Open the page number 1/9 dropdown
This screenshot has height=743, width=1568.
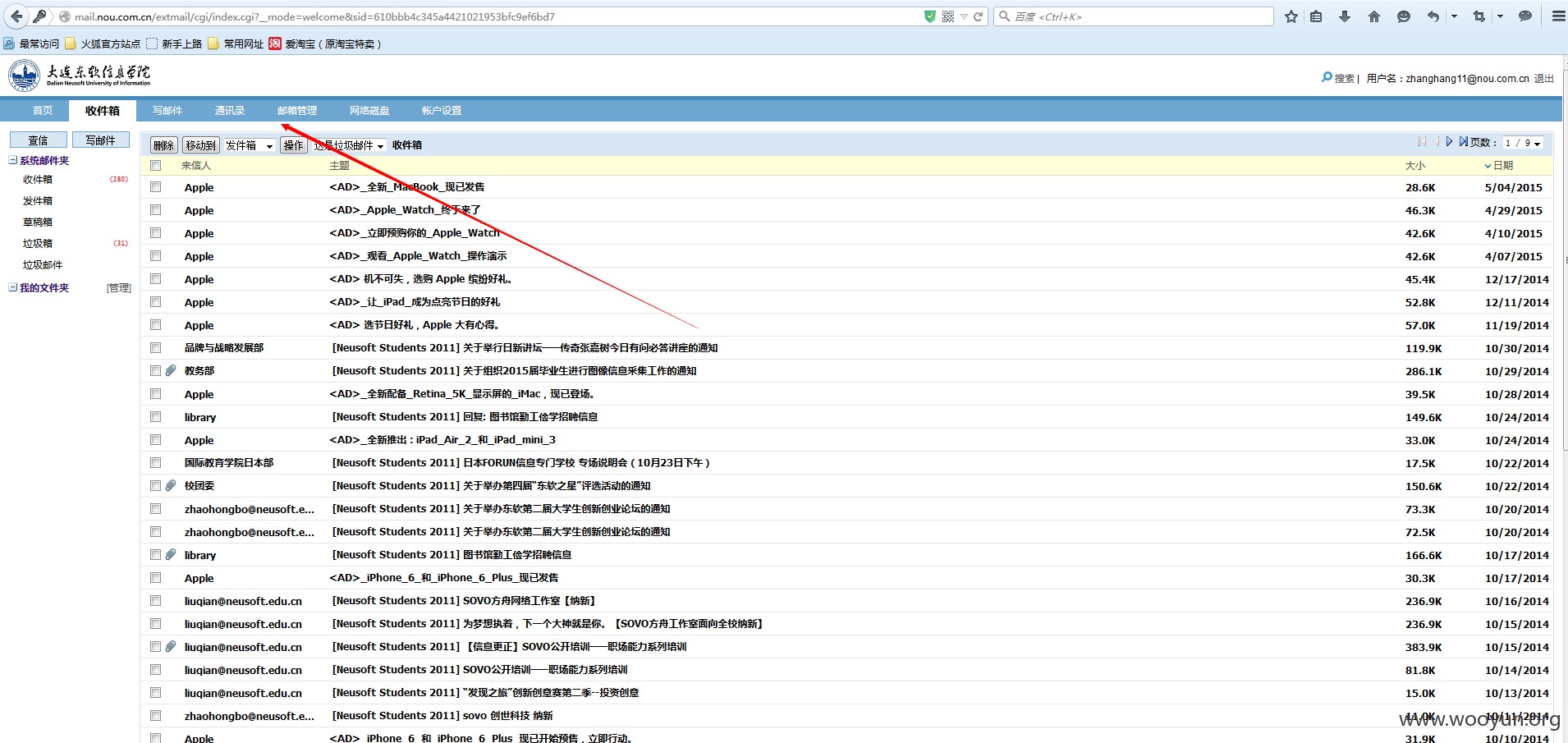tap(1522, 143)
